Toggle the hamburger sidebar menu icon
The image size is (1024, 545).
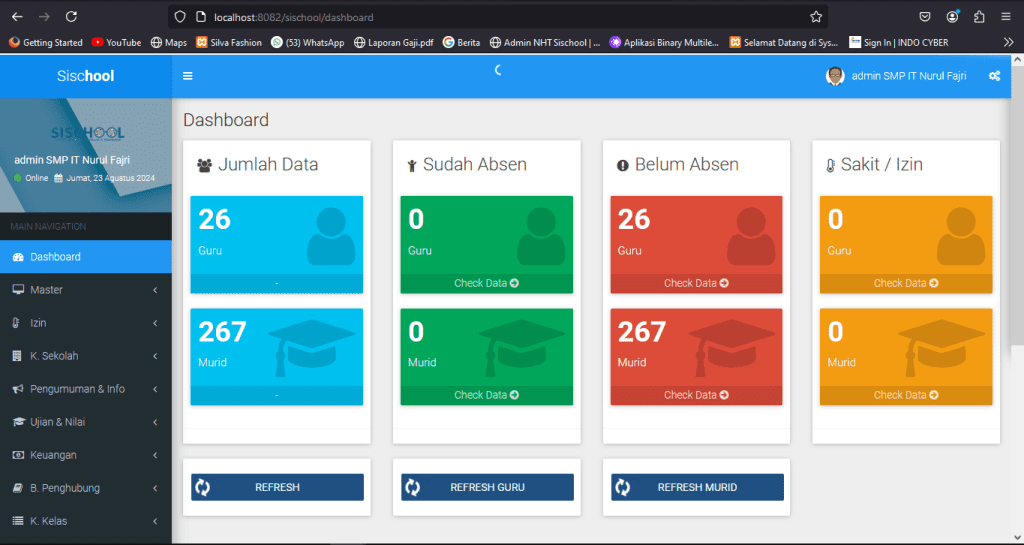187,76
